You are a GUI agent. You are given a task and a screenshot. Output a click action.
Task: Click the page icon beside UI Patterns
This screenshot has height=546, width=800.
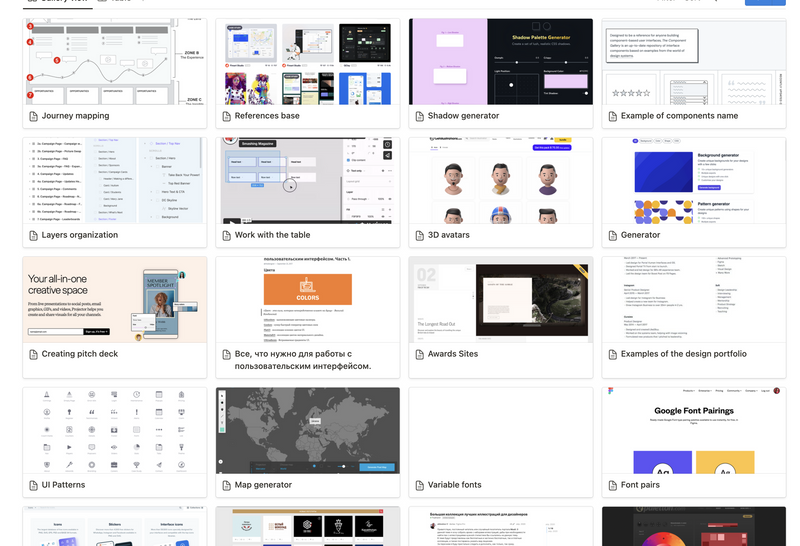(x=33, y=485)
